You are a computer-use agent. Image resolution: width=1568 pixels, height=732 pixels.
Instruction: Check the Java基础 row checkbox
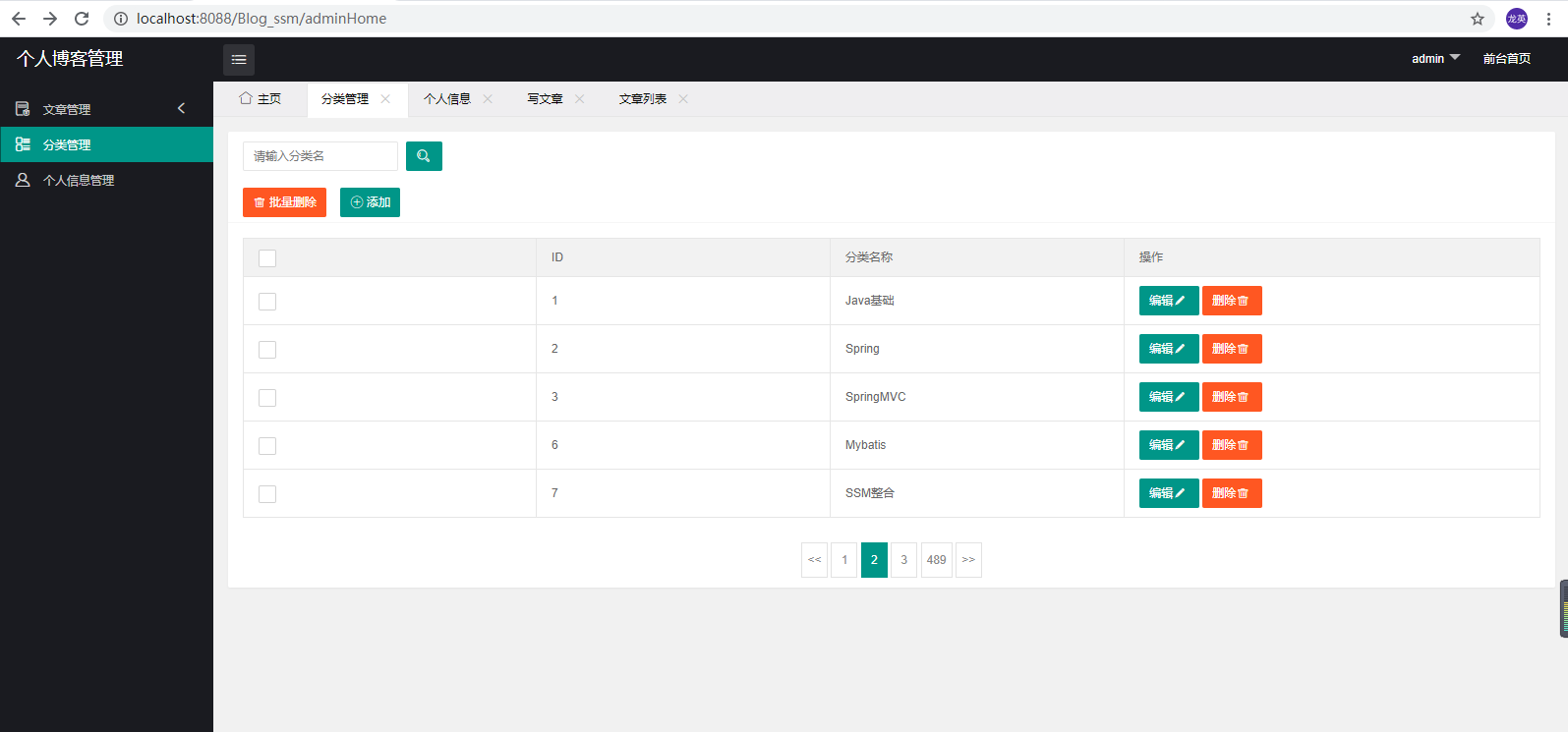coord(267,302)
